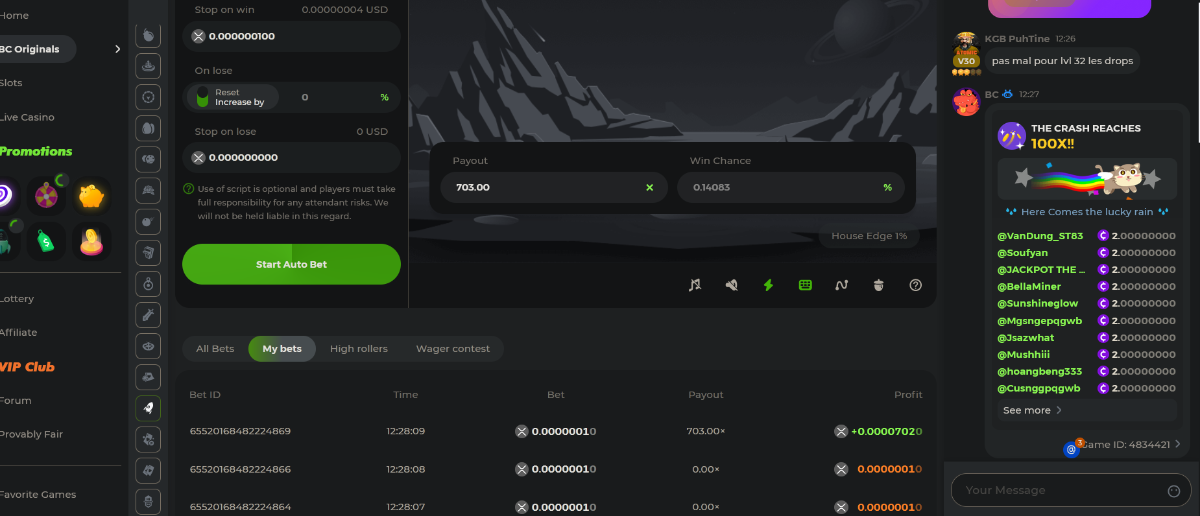Expand See more in lucky rain list
The height and width of the screenshot is (516, 1200).
click(x=1032, y=410)
